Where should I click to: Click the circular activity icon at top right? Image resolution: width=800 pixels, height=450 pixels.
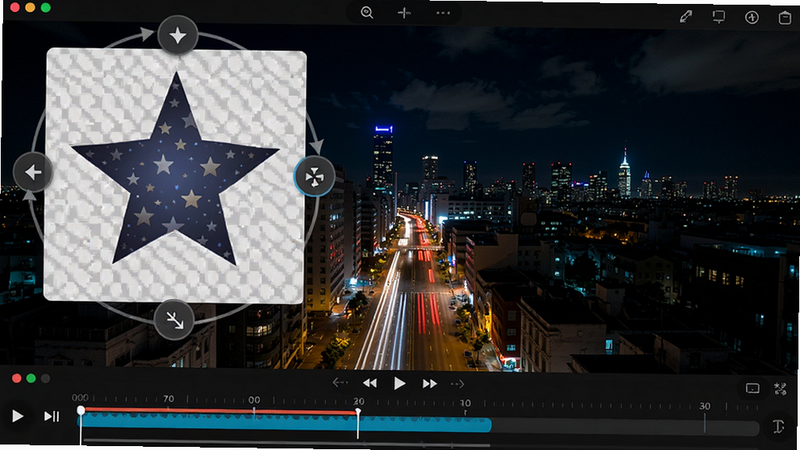(x=752, y=17)
